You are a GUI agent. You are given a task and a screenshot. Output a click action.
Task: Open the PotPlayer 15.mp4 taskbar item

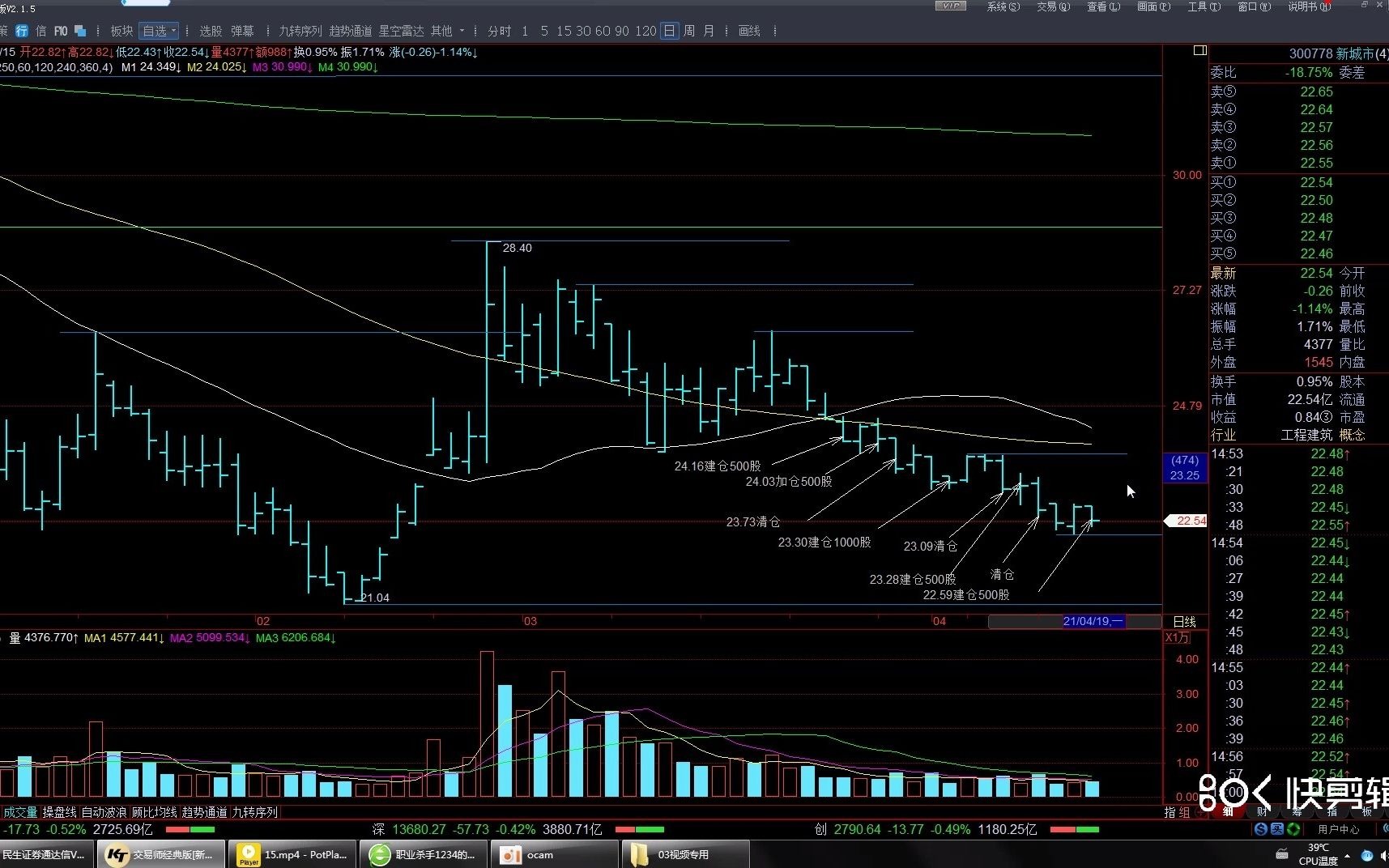pos(294,854)
